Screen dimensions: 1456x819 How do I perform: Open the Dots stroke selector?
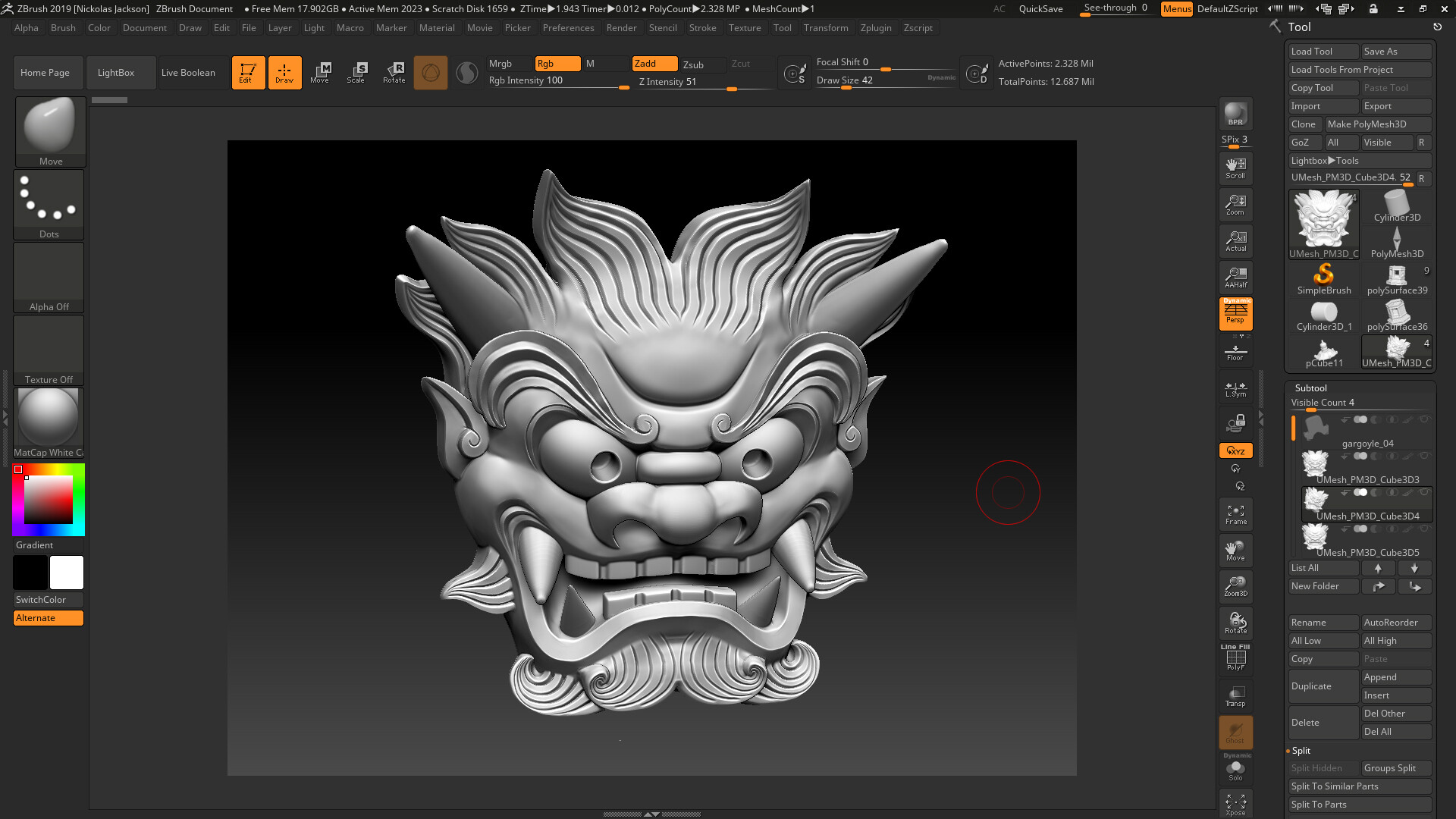(49, 204)
